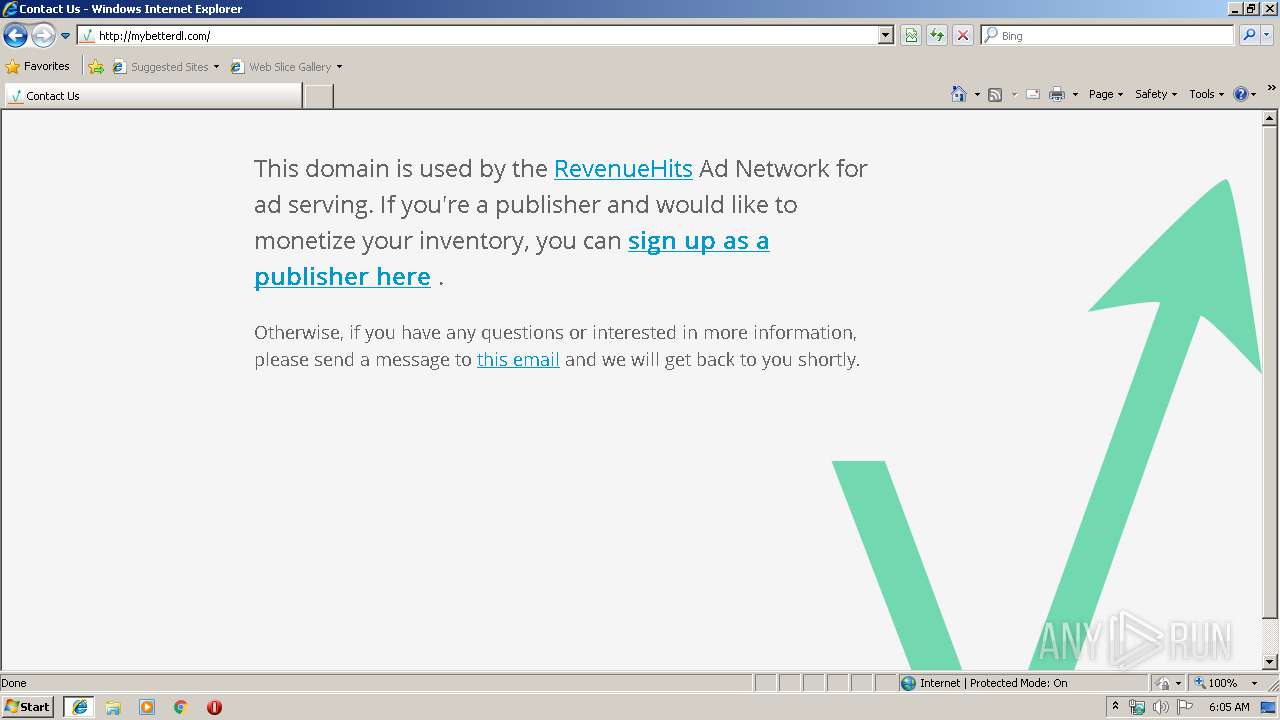Launch the Chrome taskbar icon
1280x720 pixels.
[x=181, y=707]
